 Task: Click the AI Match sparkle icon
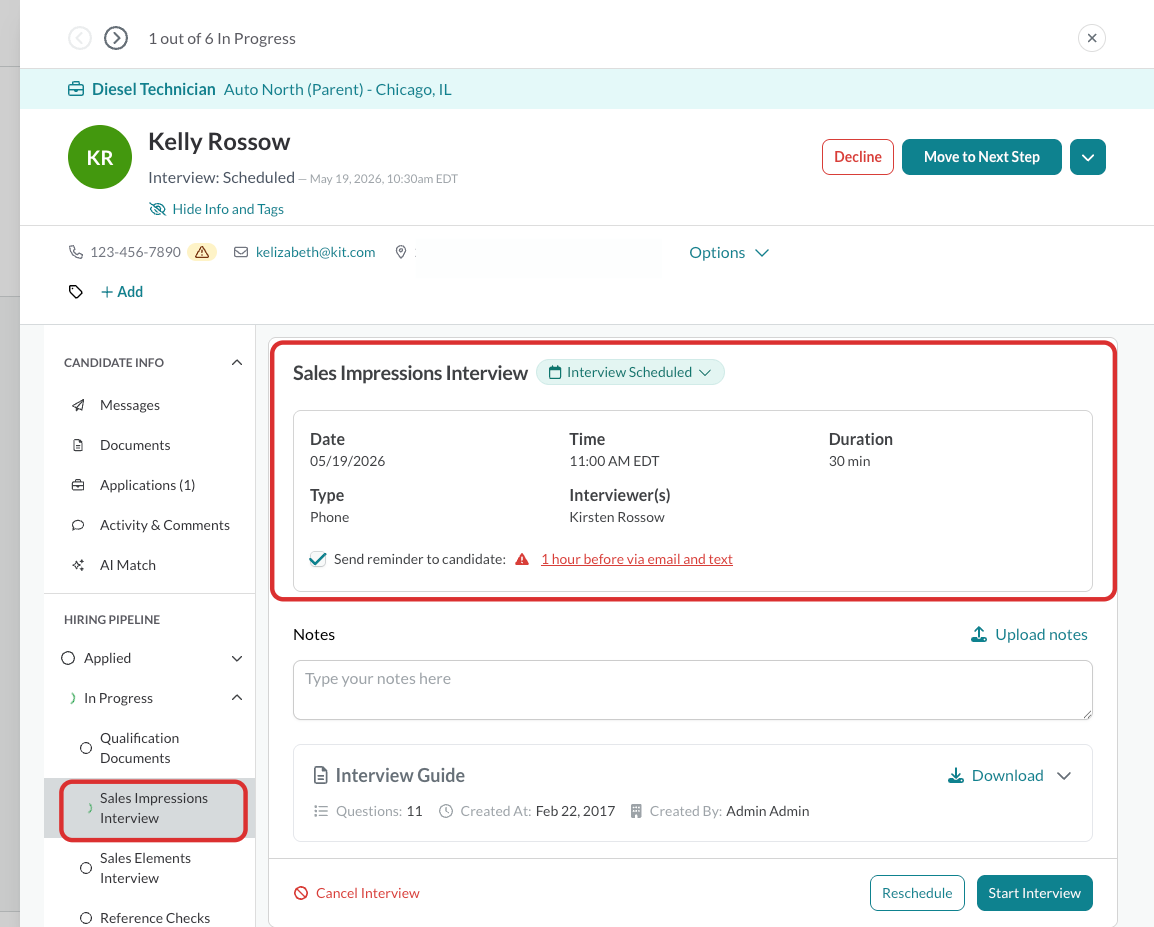coord(78,565)
